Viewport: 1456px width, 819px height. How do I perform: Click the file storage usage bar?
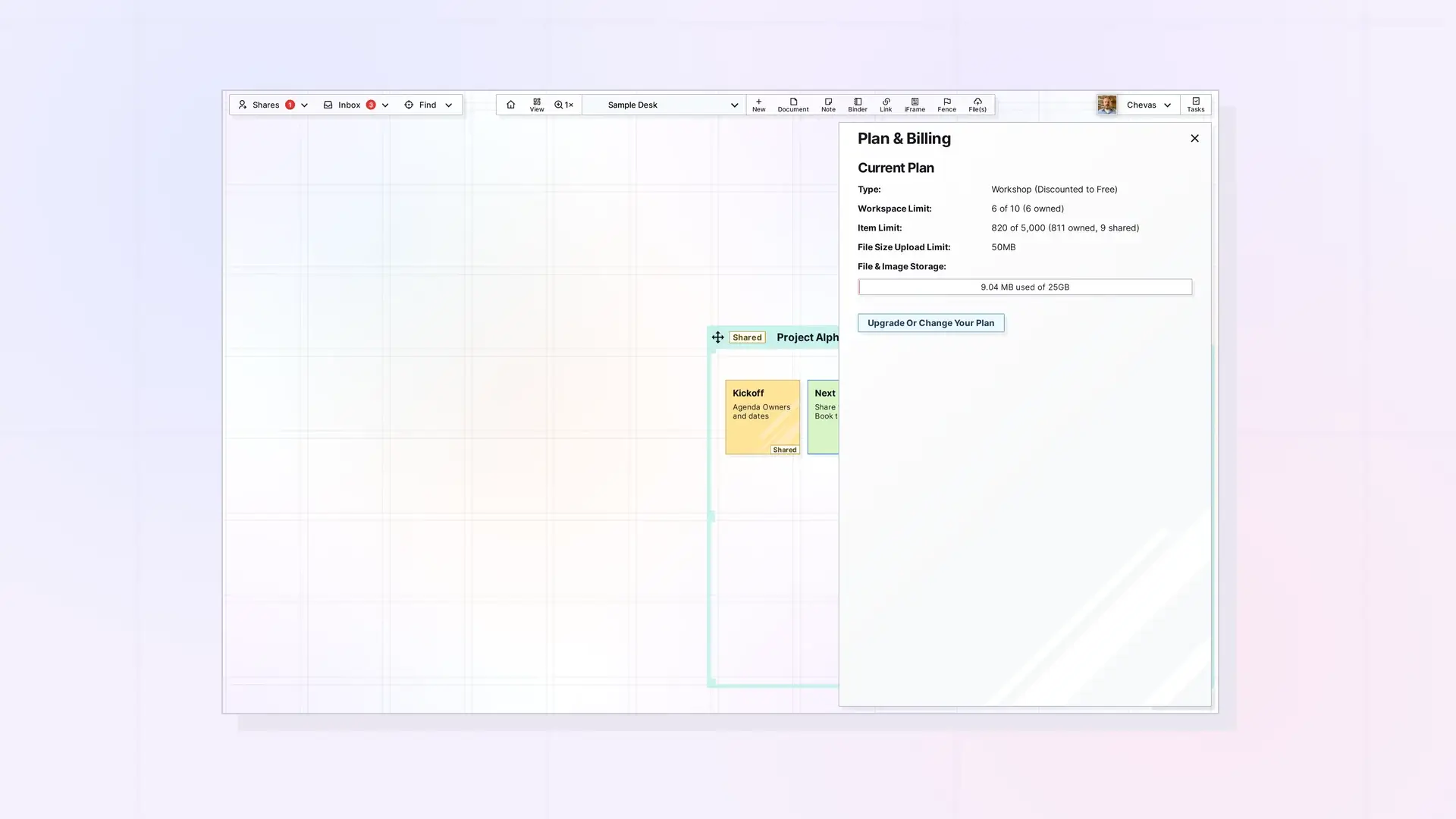coord(1025,287)
